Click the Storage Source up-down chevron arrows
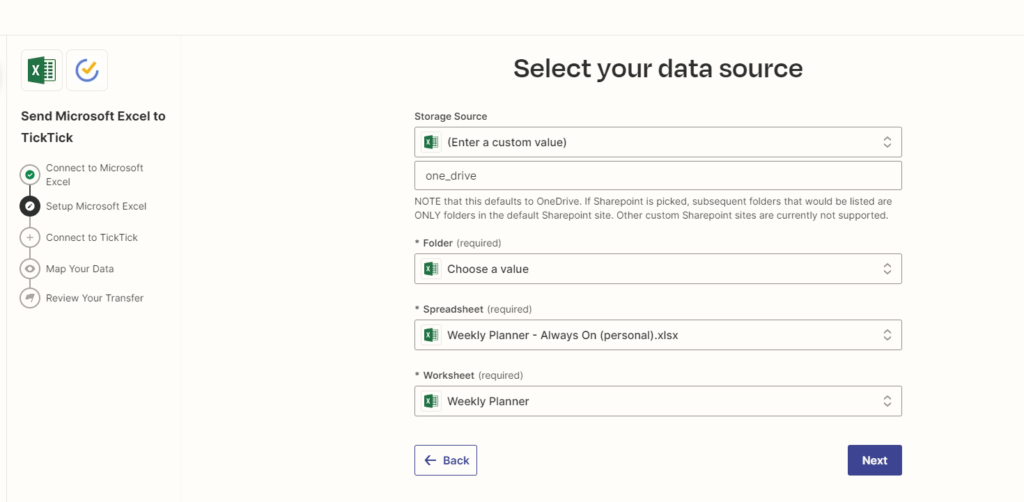This screenshot has height=502, width=1024. pos(887,142)
